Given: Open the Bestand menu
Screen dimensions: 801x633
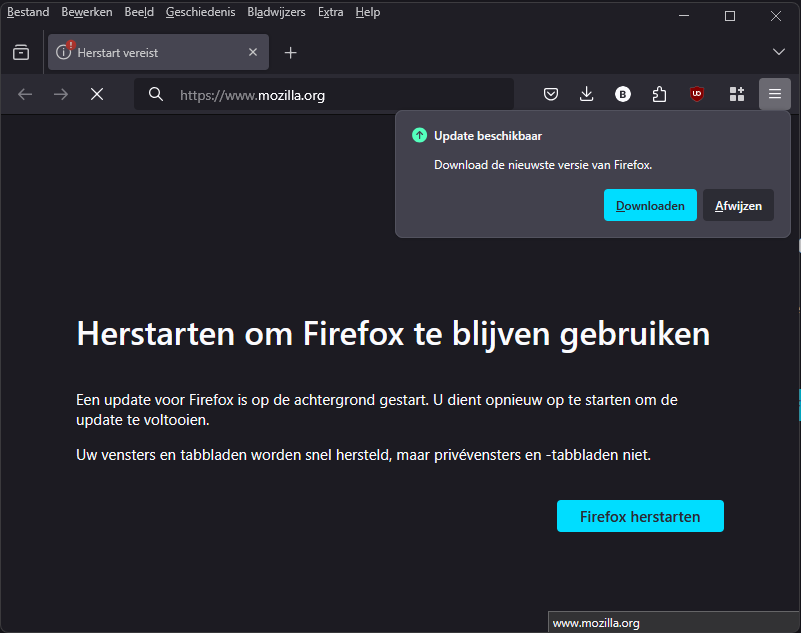Looking at the screenshot, I should [28, 12].
